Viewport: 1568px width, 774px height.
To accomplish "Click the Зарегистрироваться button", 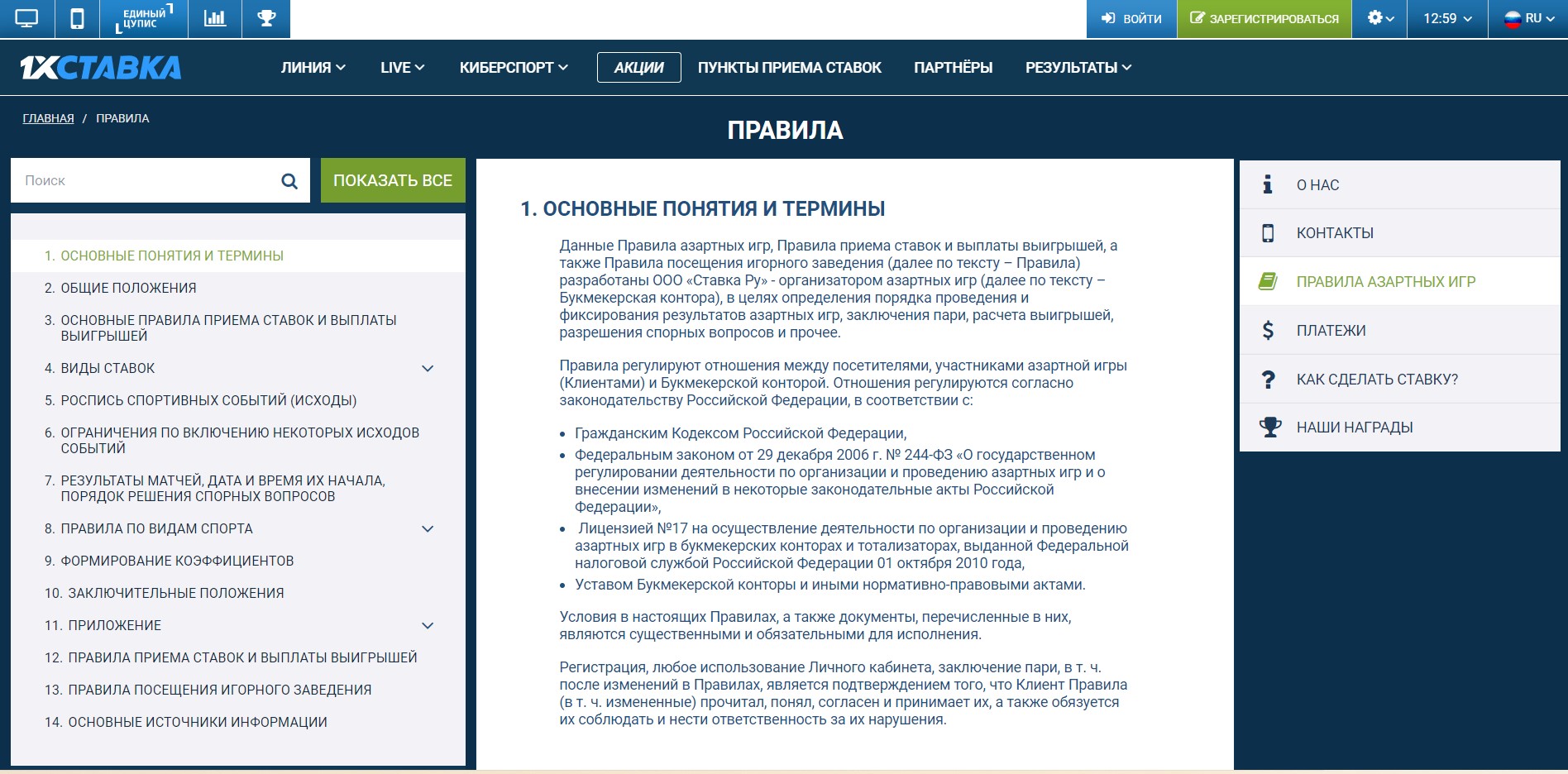I will [1264, 19].
